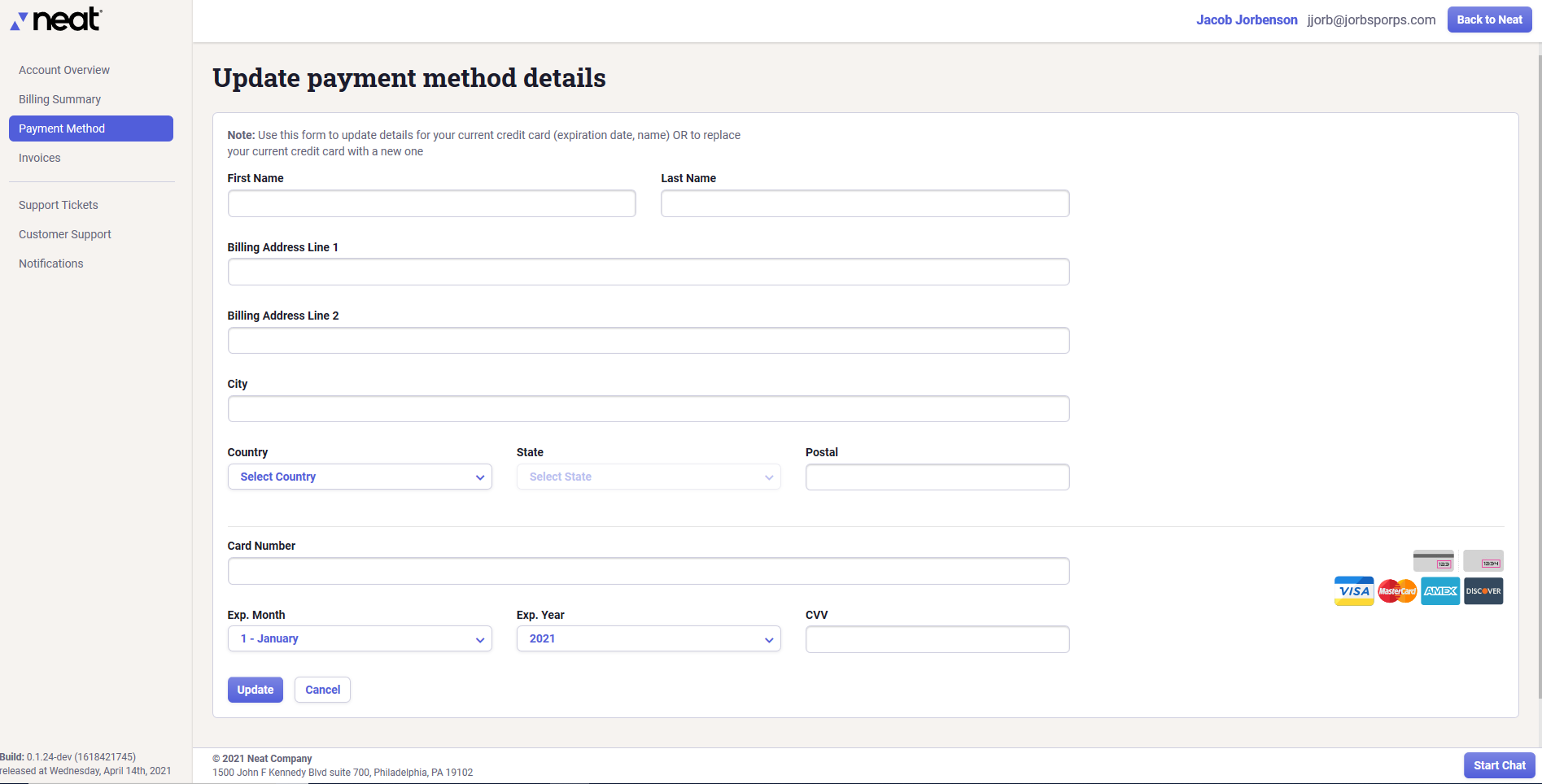Expand the Select State dropdown
The image size is (1542, 784).
[x=649, y=477]
